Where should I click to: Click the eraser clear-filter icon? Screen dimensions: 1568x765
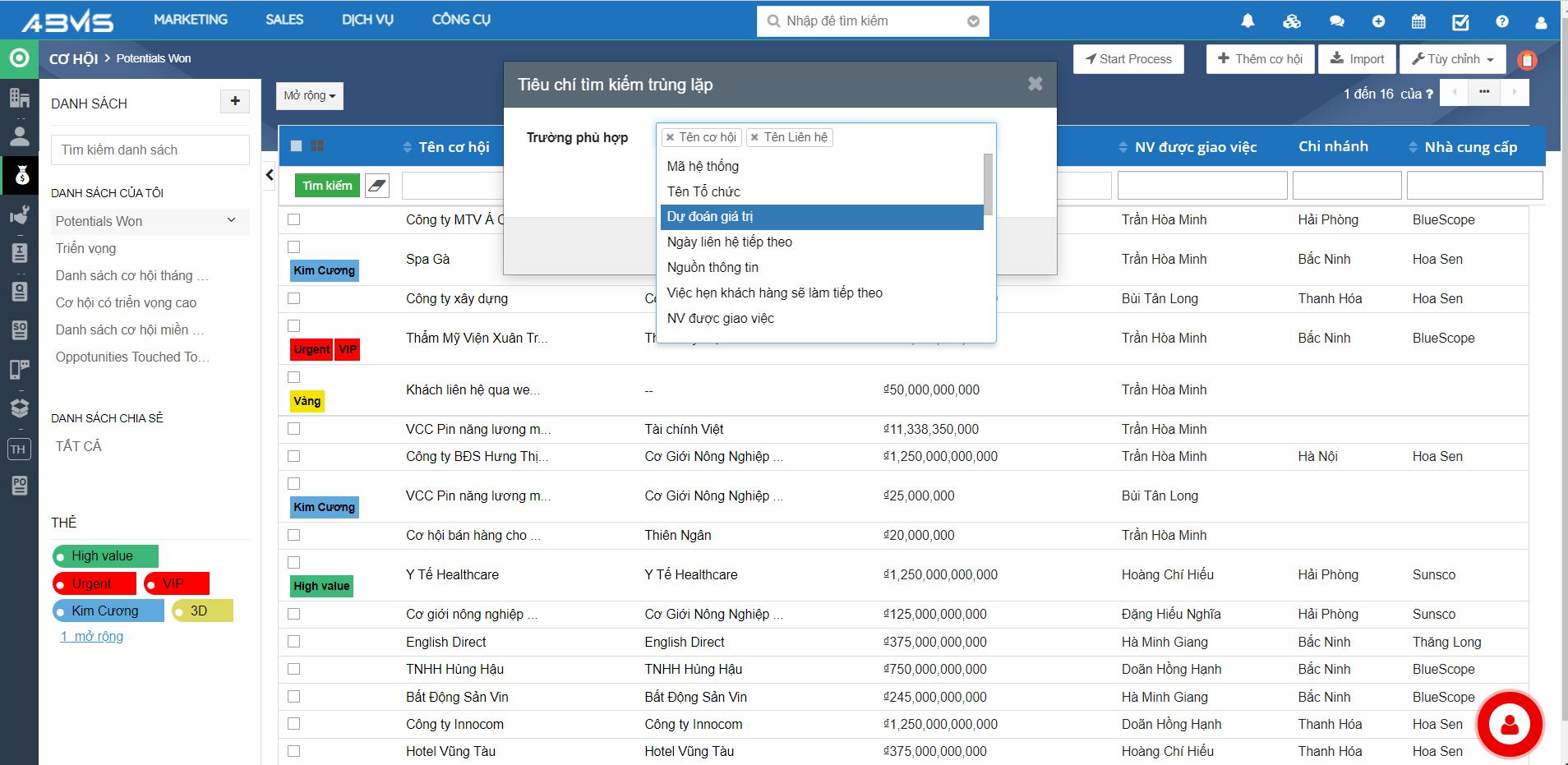click(x=376, y=186)
